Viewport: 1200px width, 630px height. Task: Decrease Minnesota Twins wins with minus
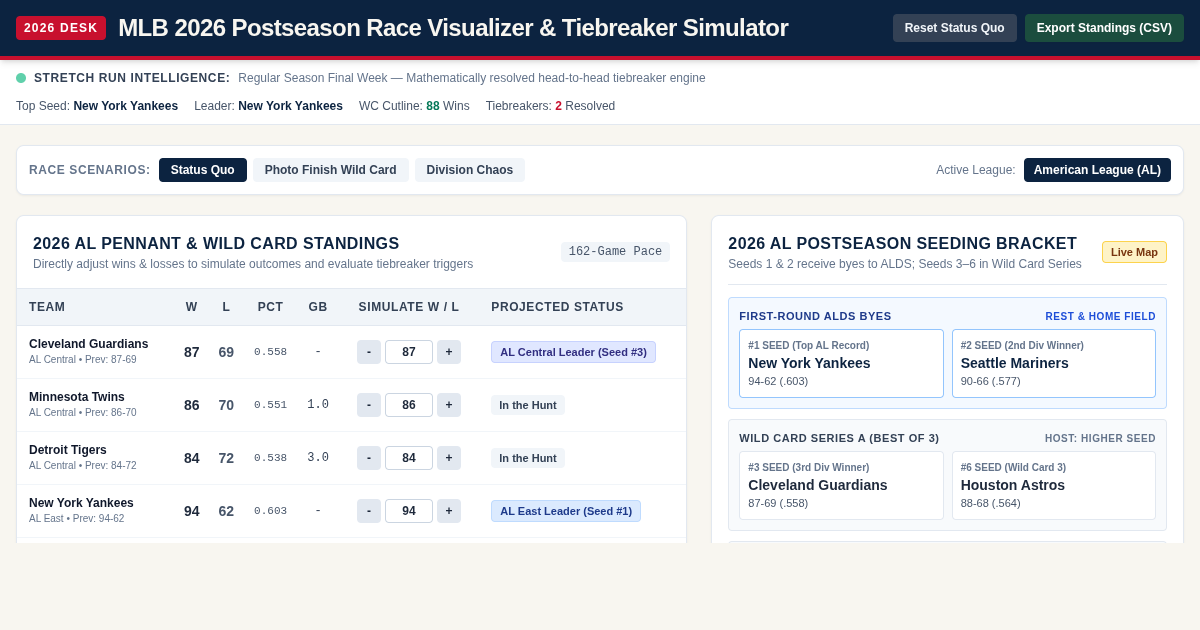pos(369,405)
